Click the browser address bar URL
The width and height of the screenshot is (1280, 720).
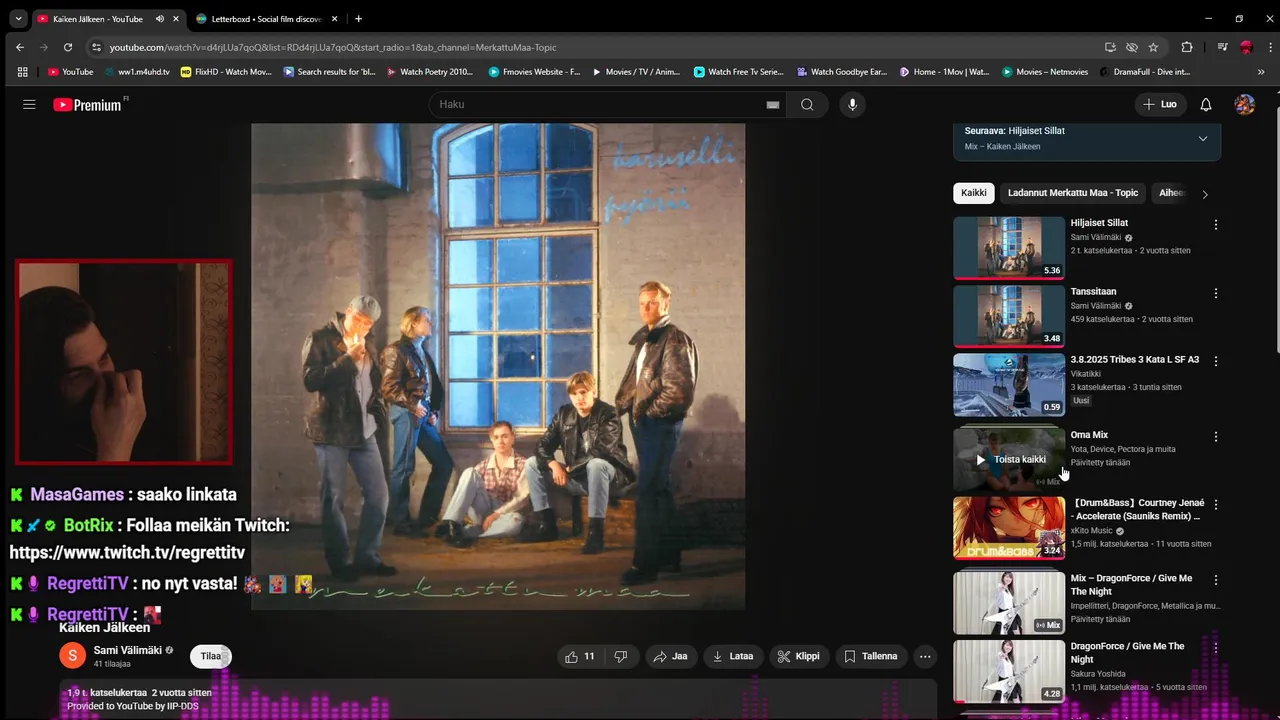tap(333, 47)
